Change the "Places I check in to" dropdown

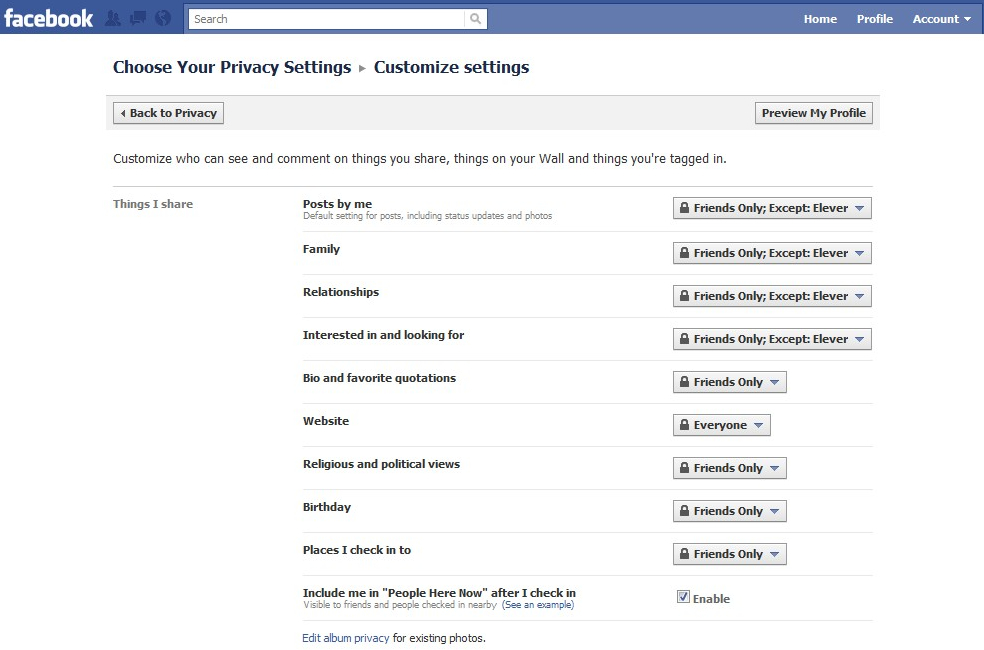click(729, 554)
